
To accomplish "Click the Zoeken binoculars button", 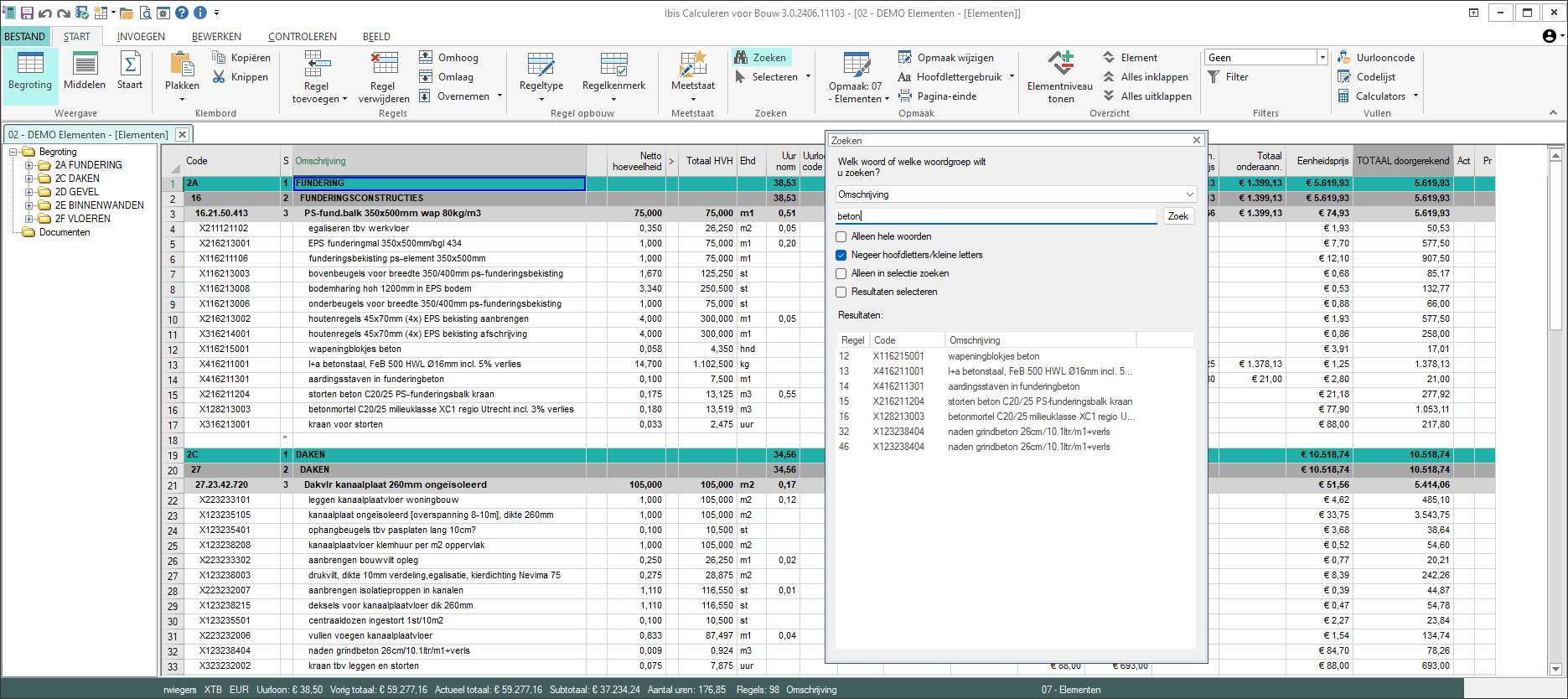I will [x=761, y=57].
